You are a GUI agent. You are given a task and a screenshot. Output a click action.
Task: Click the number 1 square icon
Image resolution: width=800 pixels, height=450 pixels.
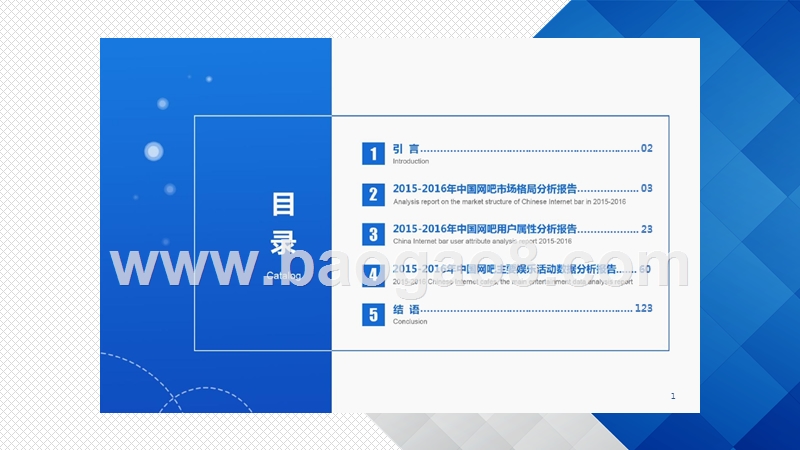(373, 154)
